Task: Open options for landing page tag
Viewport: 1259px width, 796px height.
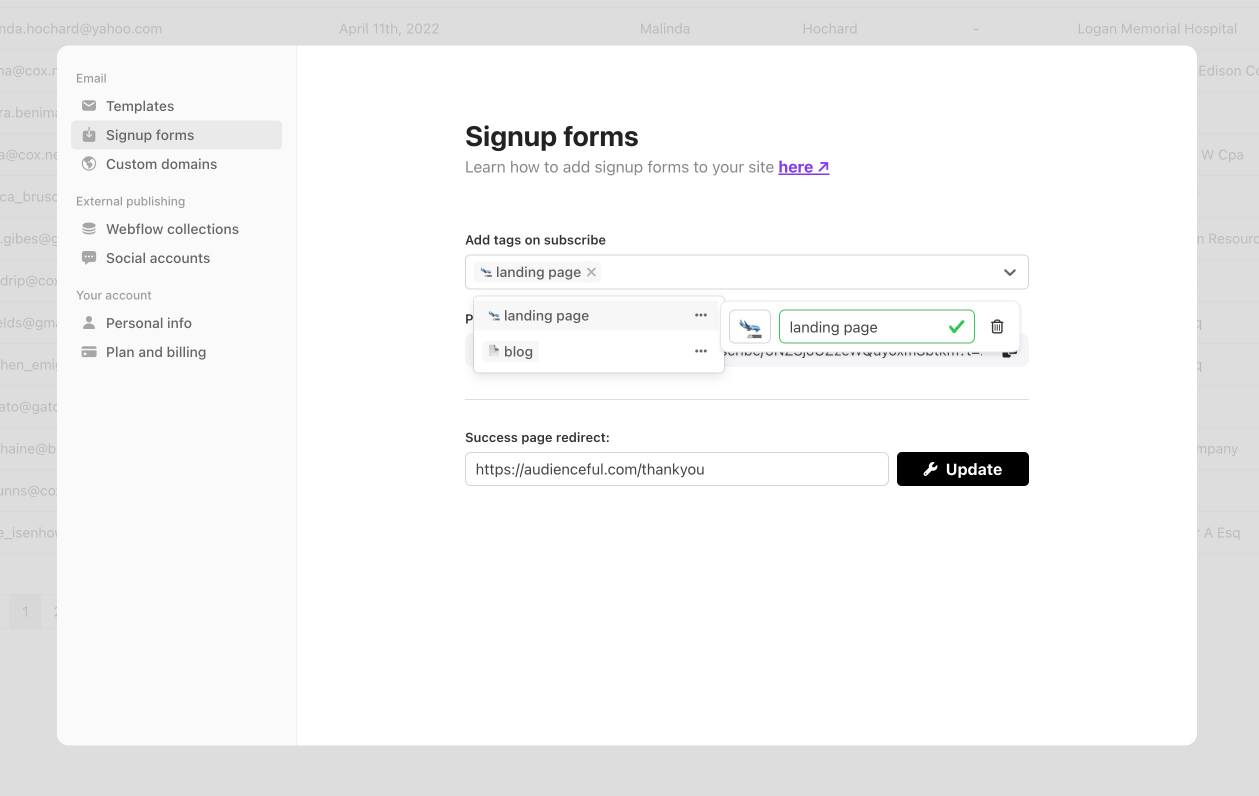Action: point(701,316)
